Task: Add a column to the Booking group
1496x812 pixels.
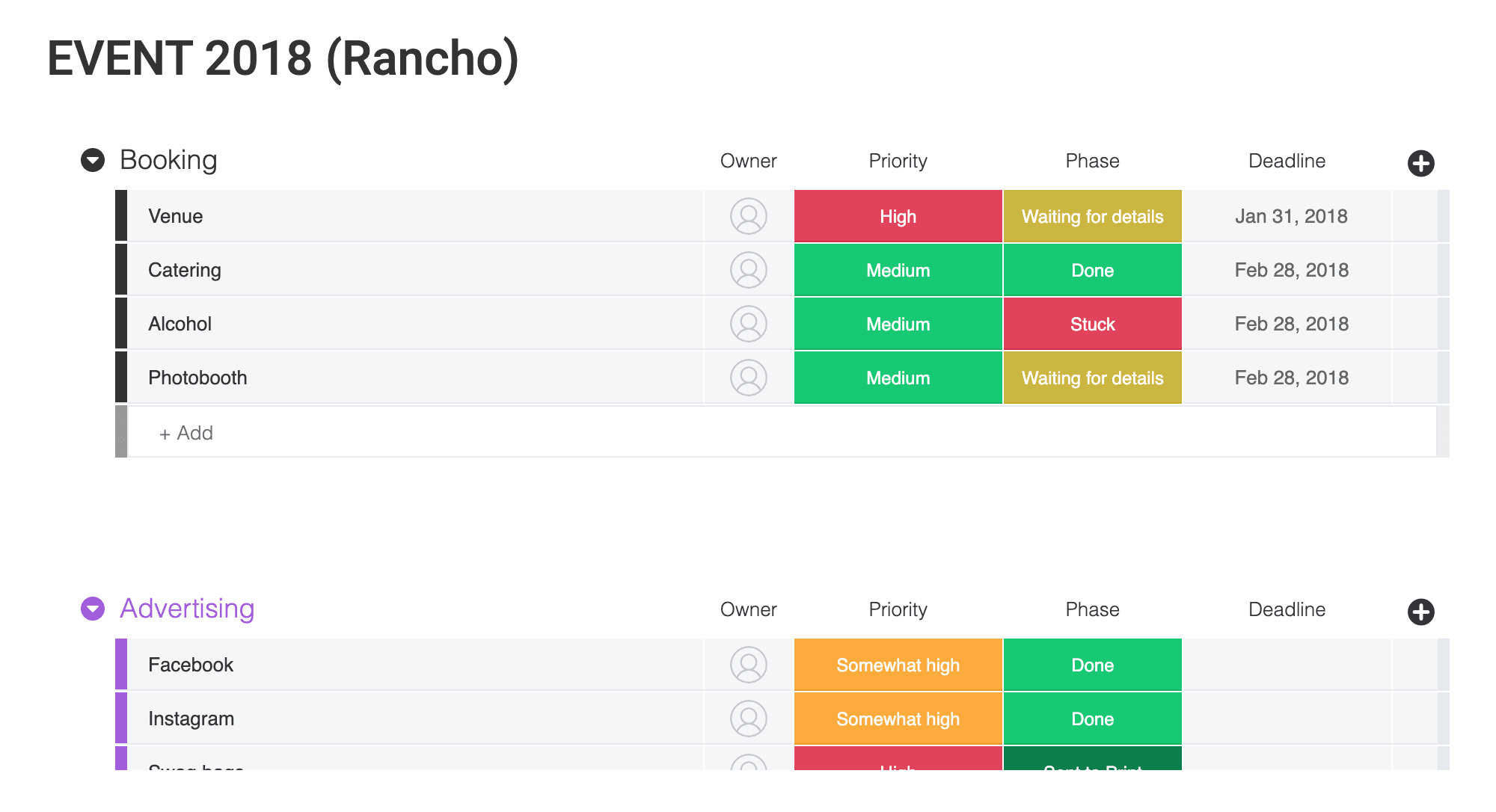Action: (1420, 163)
